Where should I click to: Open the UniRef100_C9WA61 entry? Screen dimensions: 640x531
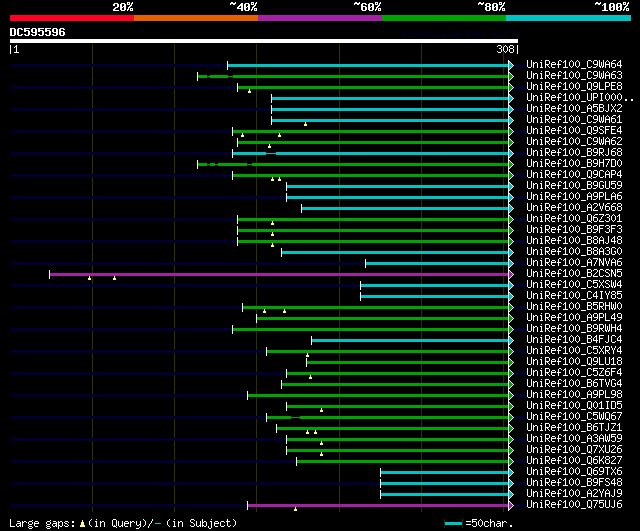point(574,120)
